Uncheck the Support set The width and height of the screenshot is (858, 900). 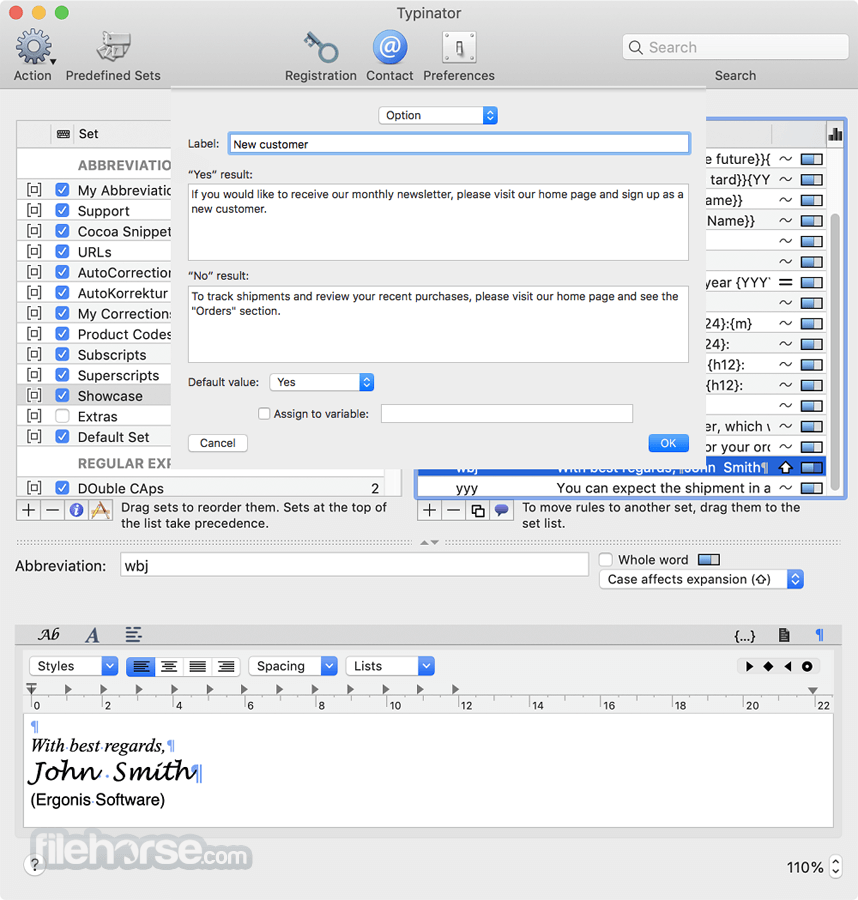(x=62, y=211)
